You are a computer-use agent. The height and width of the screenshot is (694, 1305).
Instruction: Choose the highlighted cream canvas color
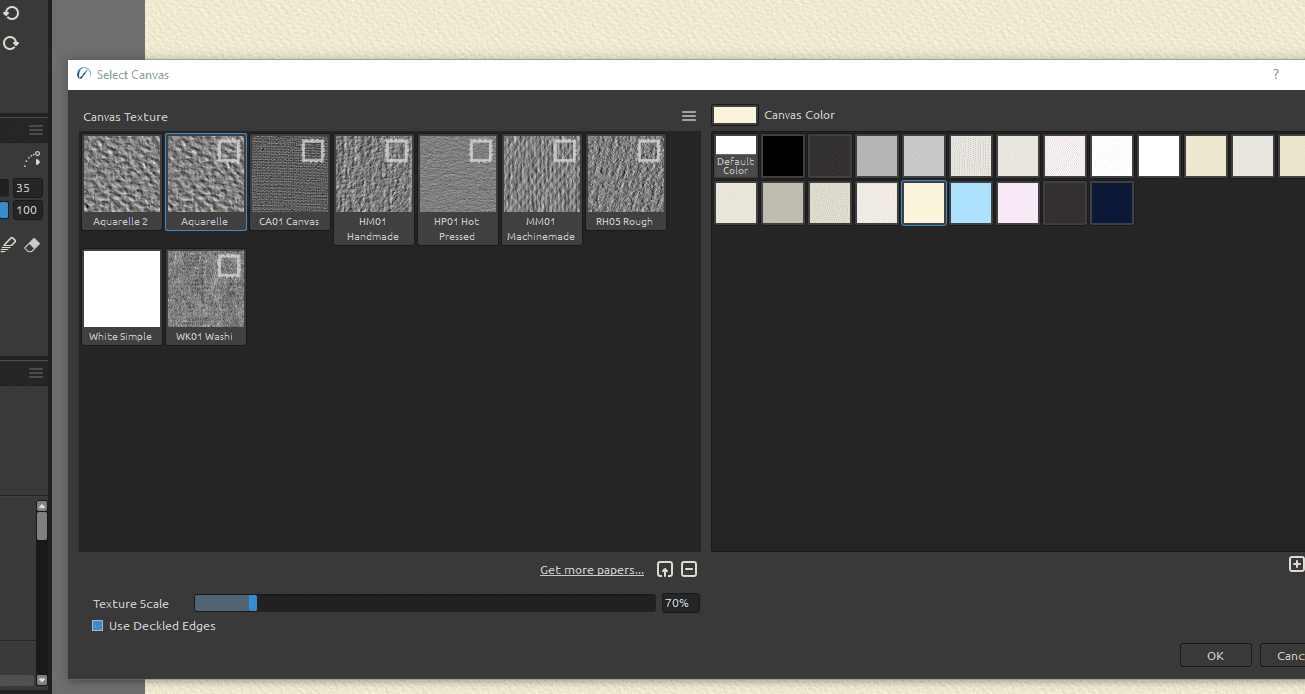pyautogui.click(x=924, y=203)
